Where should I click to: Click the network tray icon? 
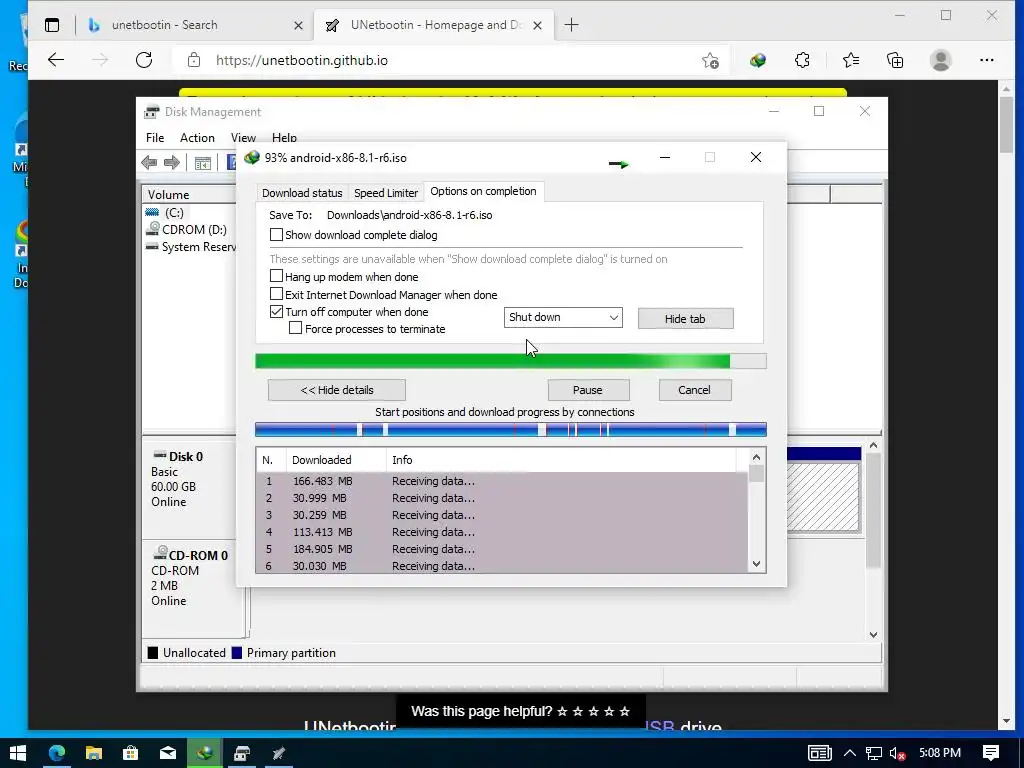coord(874,754)
